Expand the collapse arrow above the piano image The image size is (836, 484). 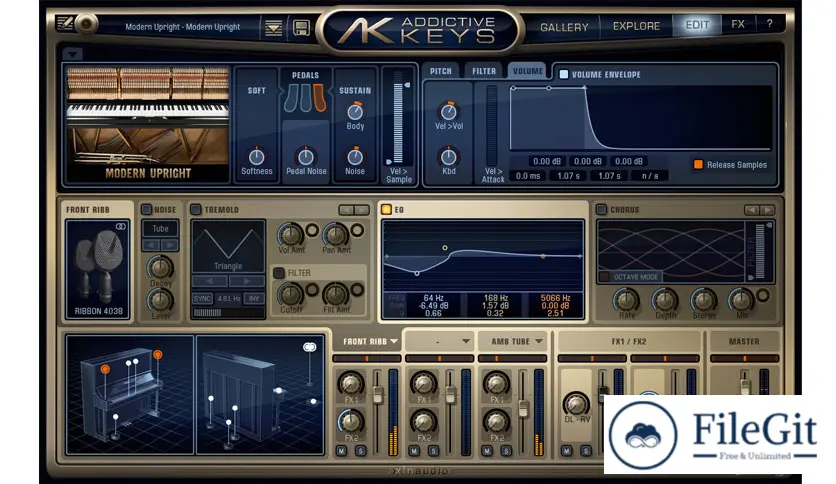[73, 53]
